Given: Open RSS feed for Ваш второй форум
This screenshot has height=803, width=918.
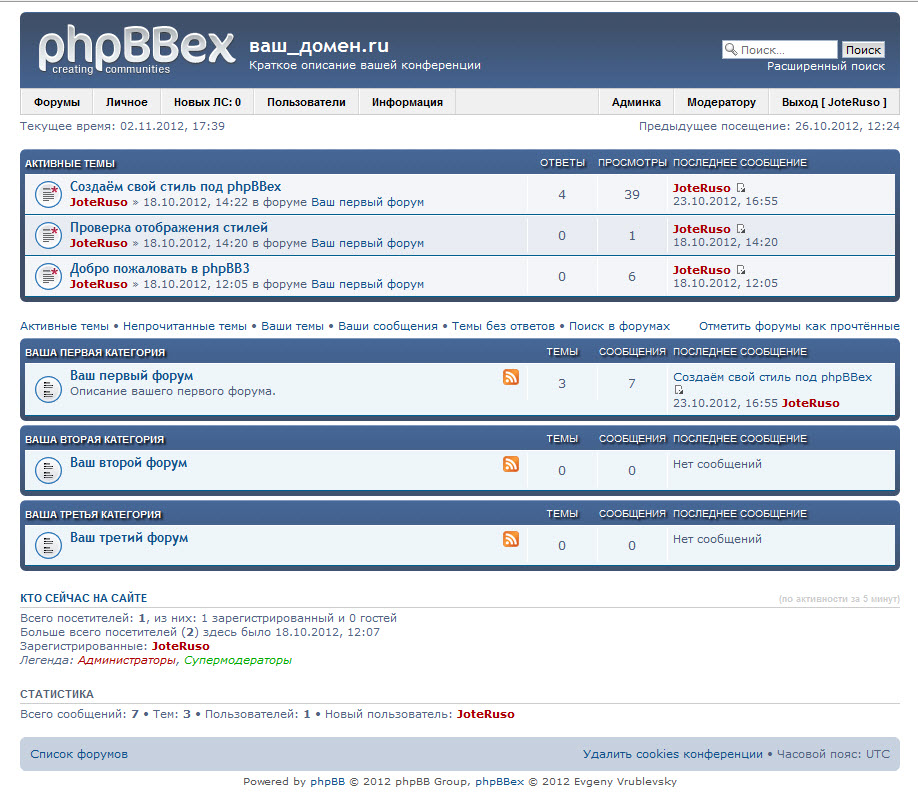Looking at the screenshot, I should tap(511, 464).
